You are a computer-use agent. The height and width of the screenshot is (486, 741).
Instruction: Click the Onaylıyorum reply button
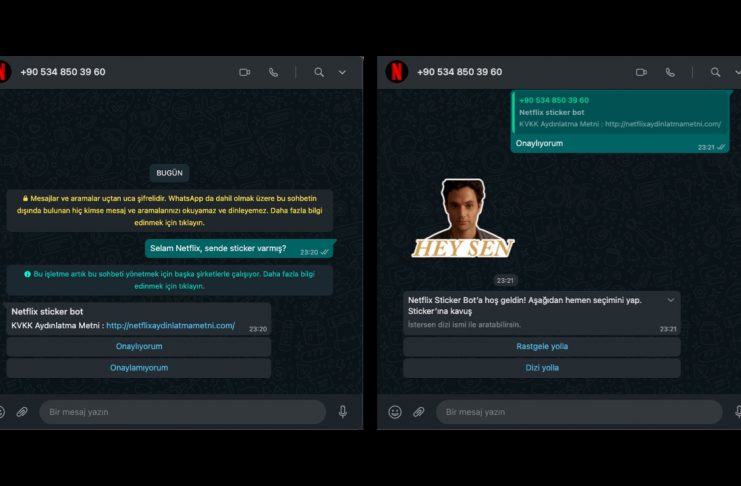coord(139,347)
